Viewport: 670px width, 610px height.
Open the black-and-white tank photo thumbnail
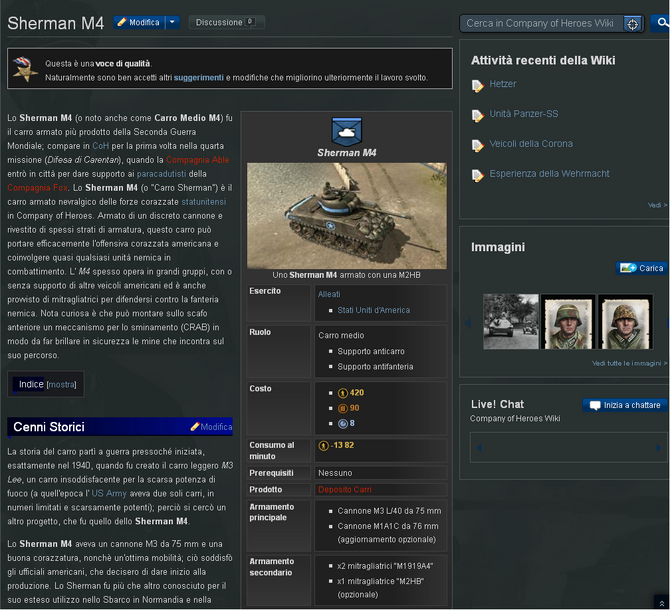[511, 322]
